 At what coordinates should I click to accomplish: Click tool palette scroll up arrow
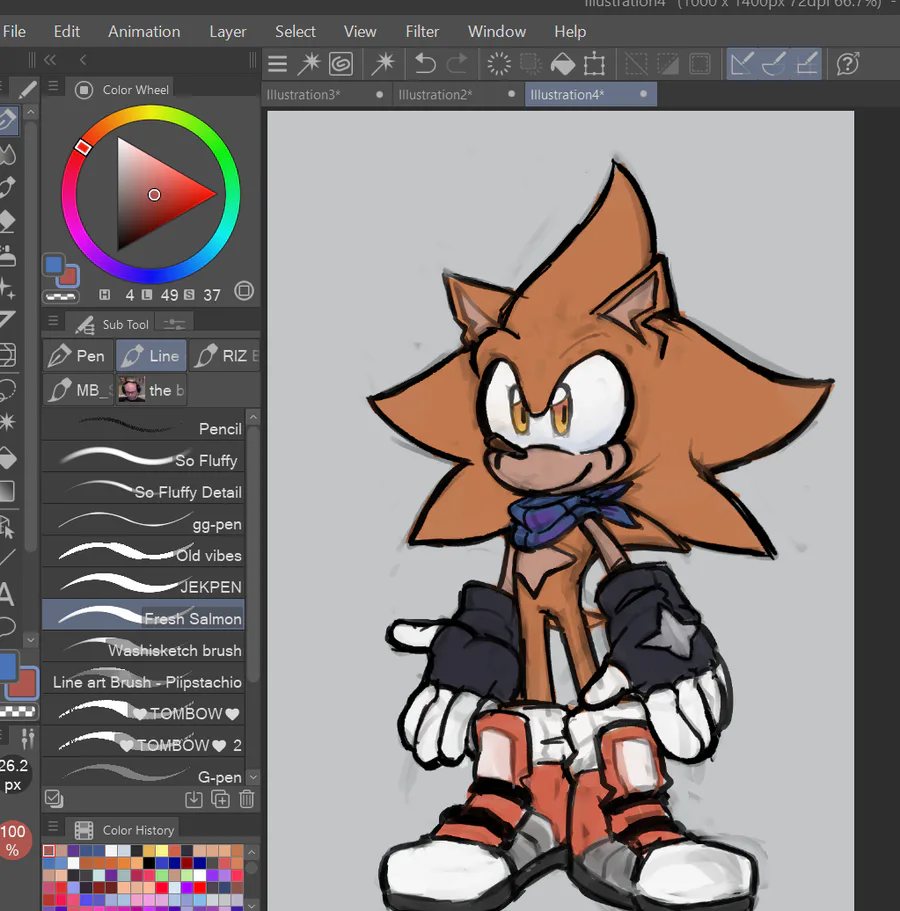(31, 112)
